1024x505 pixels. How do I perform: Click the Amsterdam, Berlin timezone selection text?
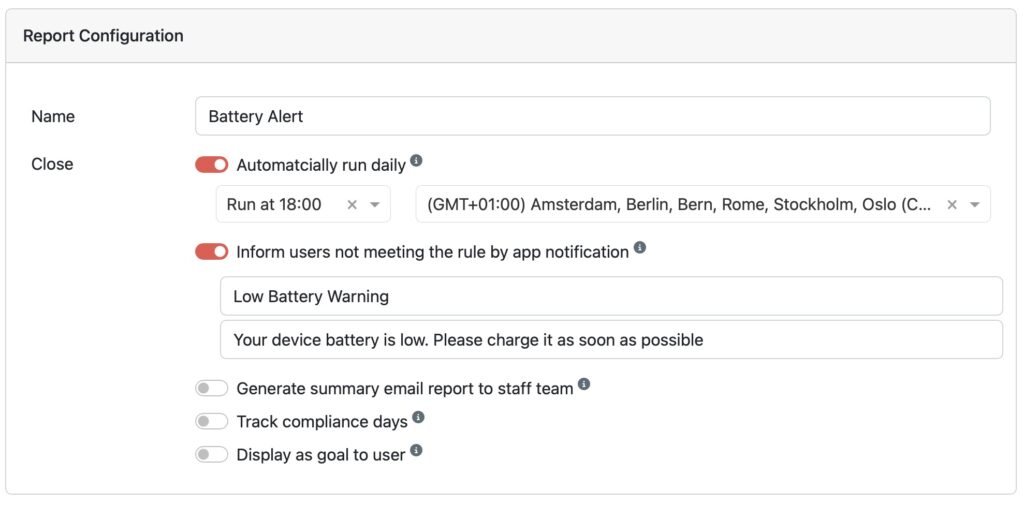coord(680,204)
